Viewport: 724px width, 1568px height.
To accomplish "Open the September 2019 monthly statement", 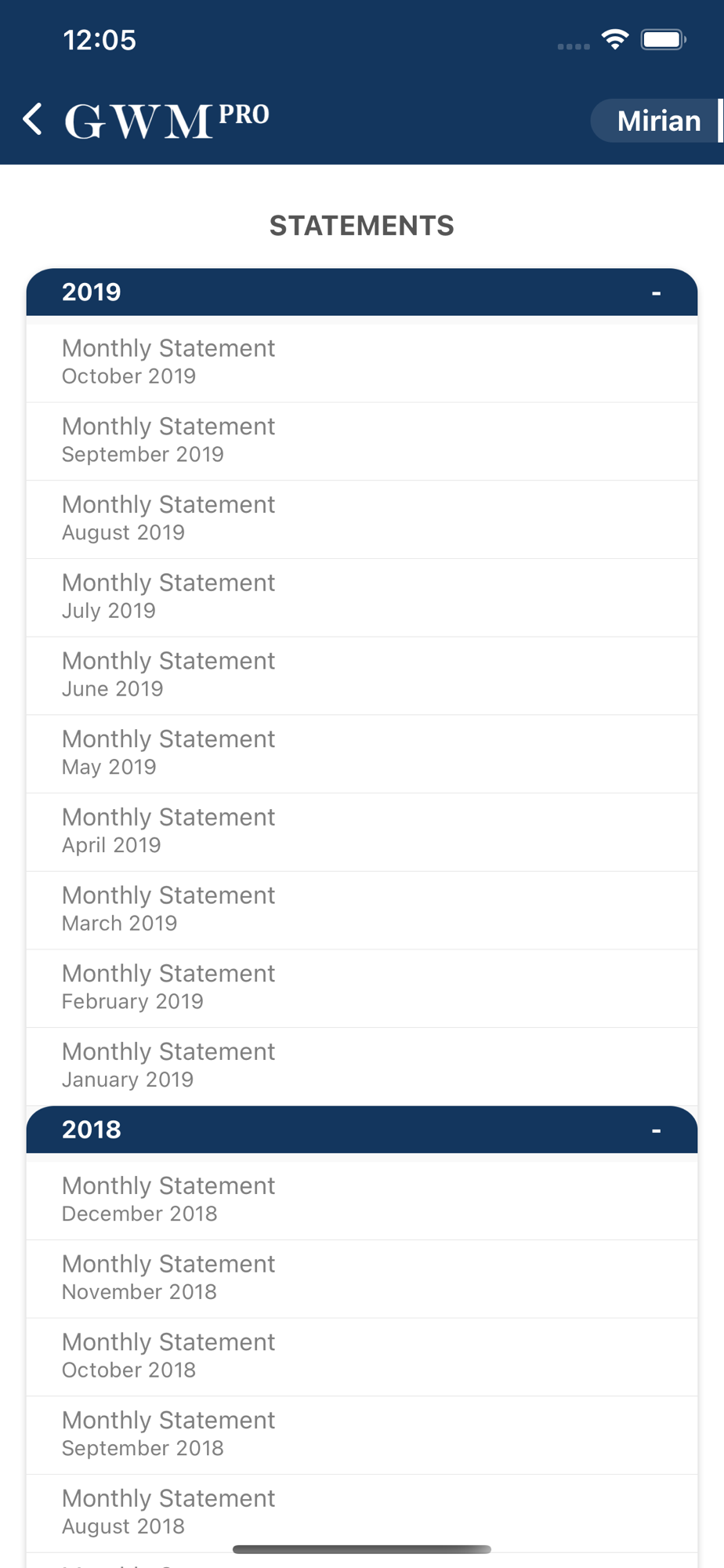I will click(362, 441).
